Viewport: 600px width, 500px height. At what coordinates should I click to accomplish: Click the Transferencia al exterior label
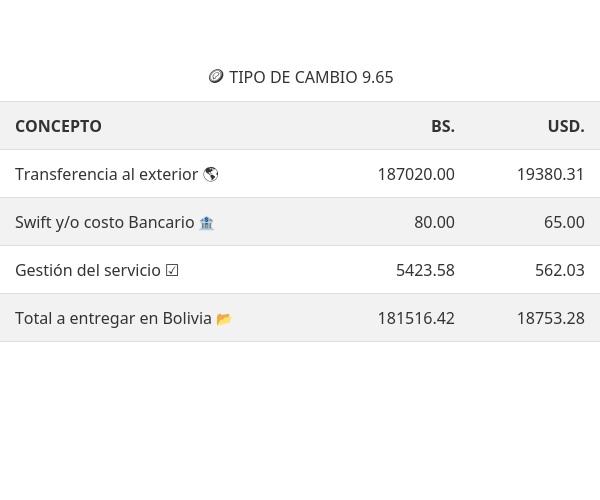click(106, 174)
